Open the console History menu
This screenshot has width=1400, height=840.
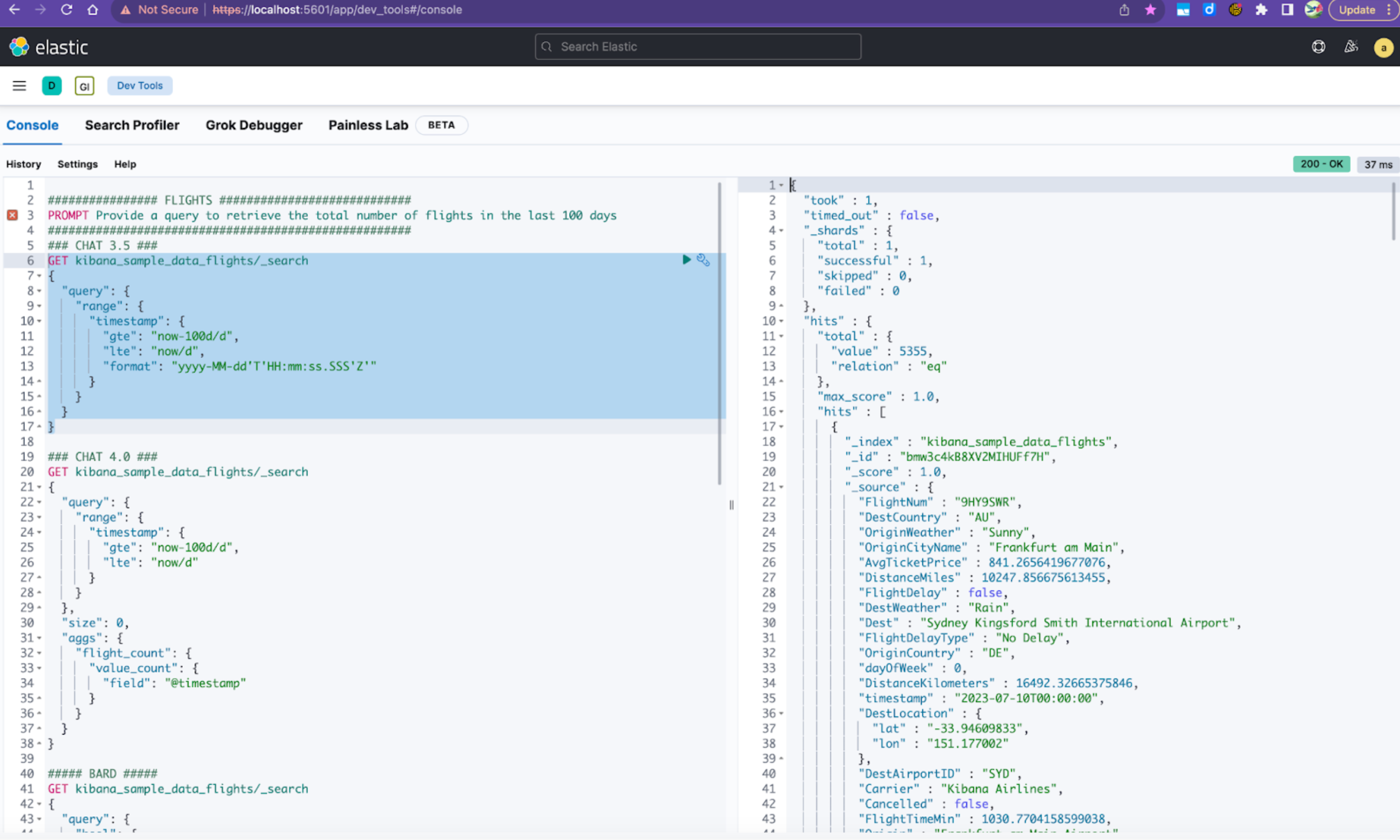pos(23,164)
